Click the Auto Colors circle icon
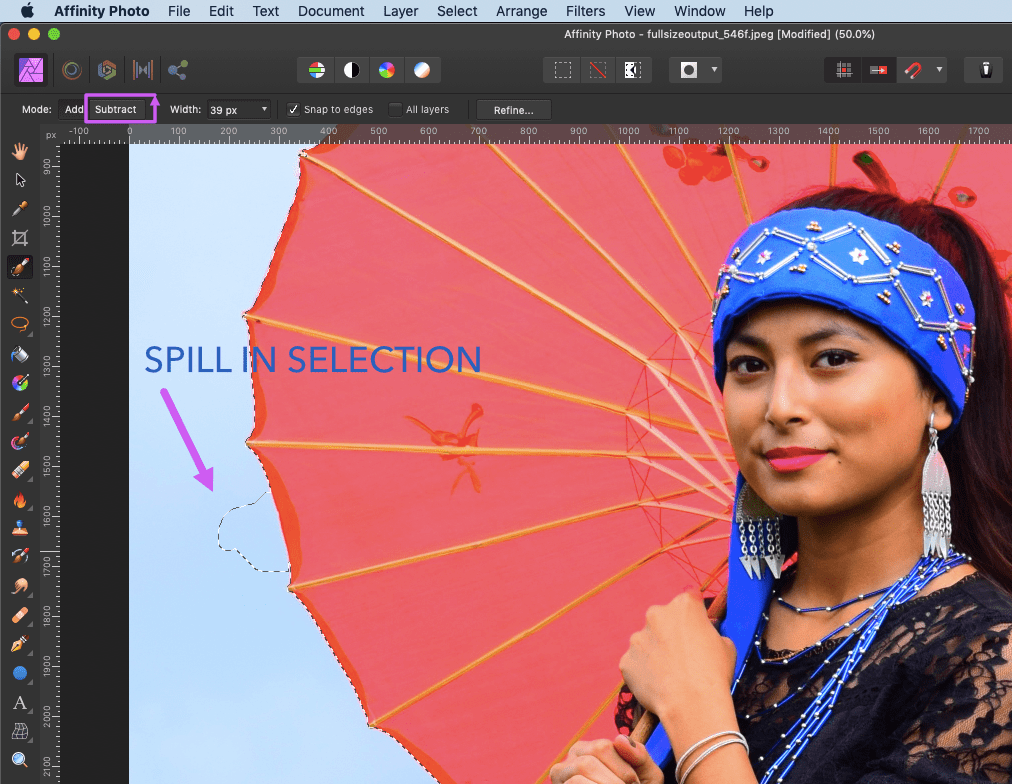Image resolution: width=1012 pixels, height=784 pixels. 386,70
